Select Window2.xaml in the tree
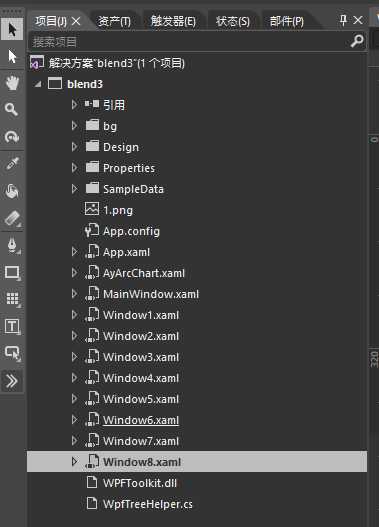This screenshot has height=527, width=379. [x=141, y=336]
